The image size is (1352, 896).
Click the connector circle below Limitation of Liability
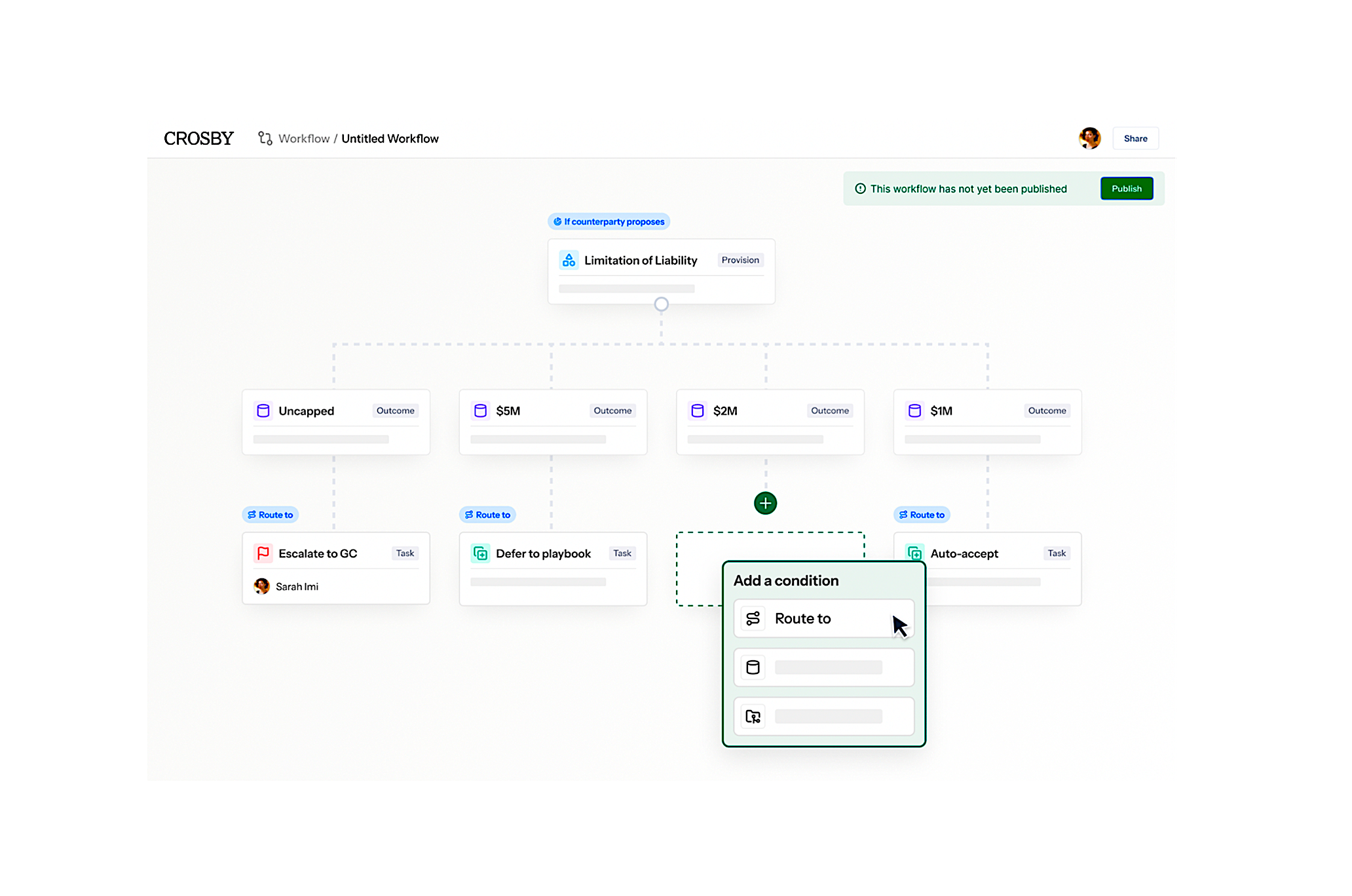pyautogui.click(x=661, y=304)
